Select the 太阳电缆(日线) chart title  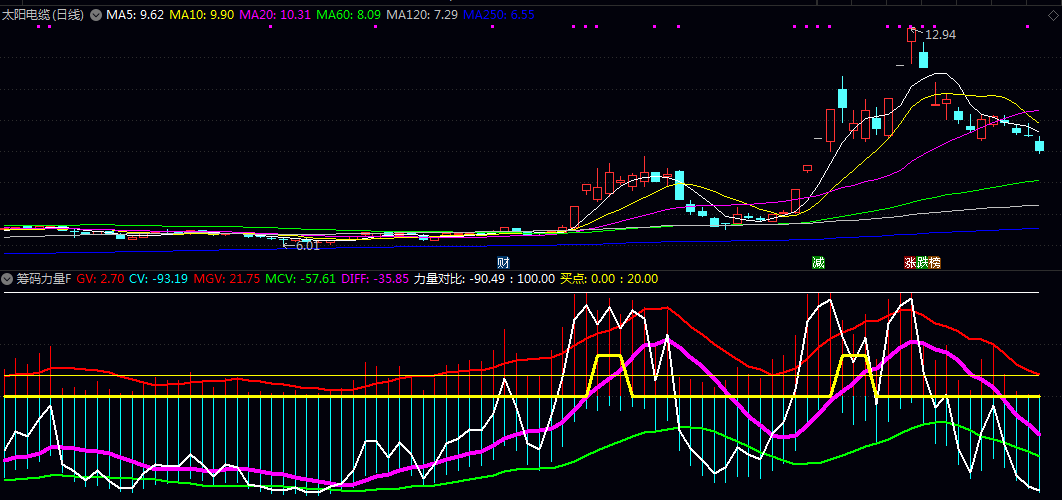[x=44, y=16]
